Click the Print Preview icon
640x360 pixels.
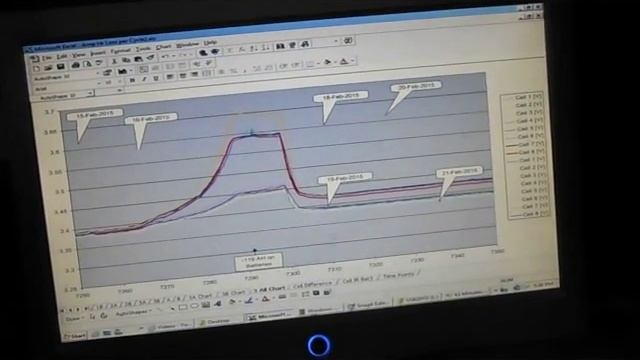point(88,64)
